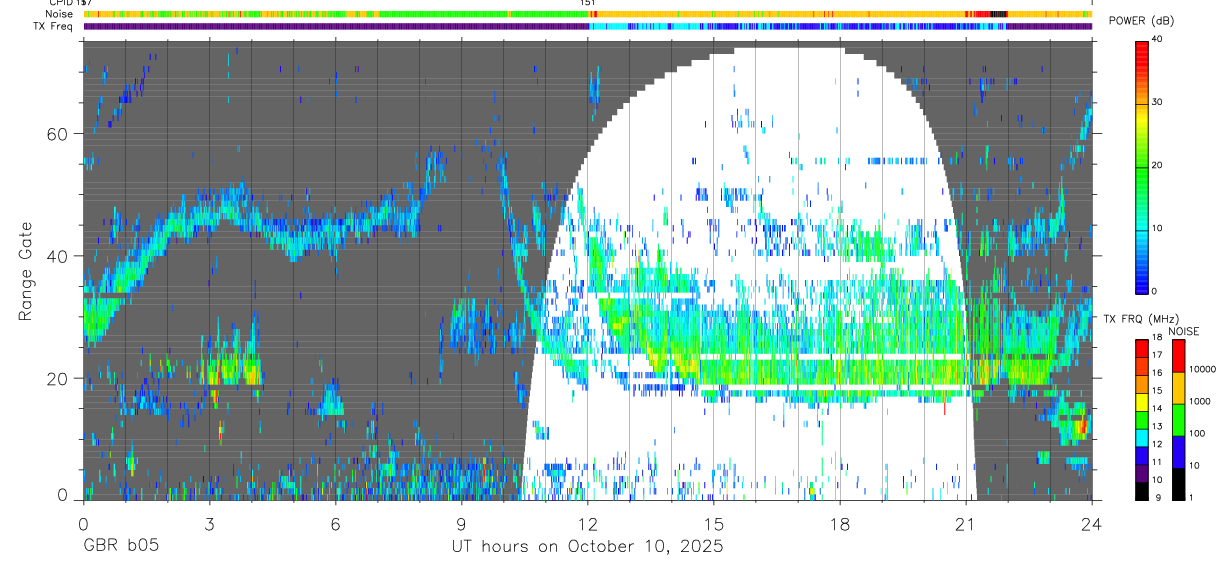Click the 1000 label on noise scale
Image resolution: width=1228 pixels, height=567 pixels.
click(1200, 401)
